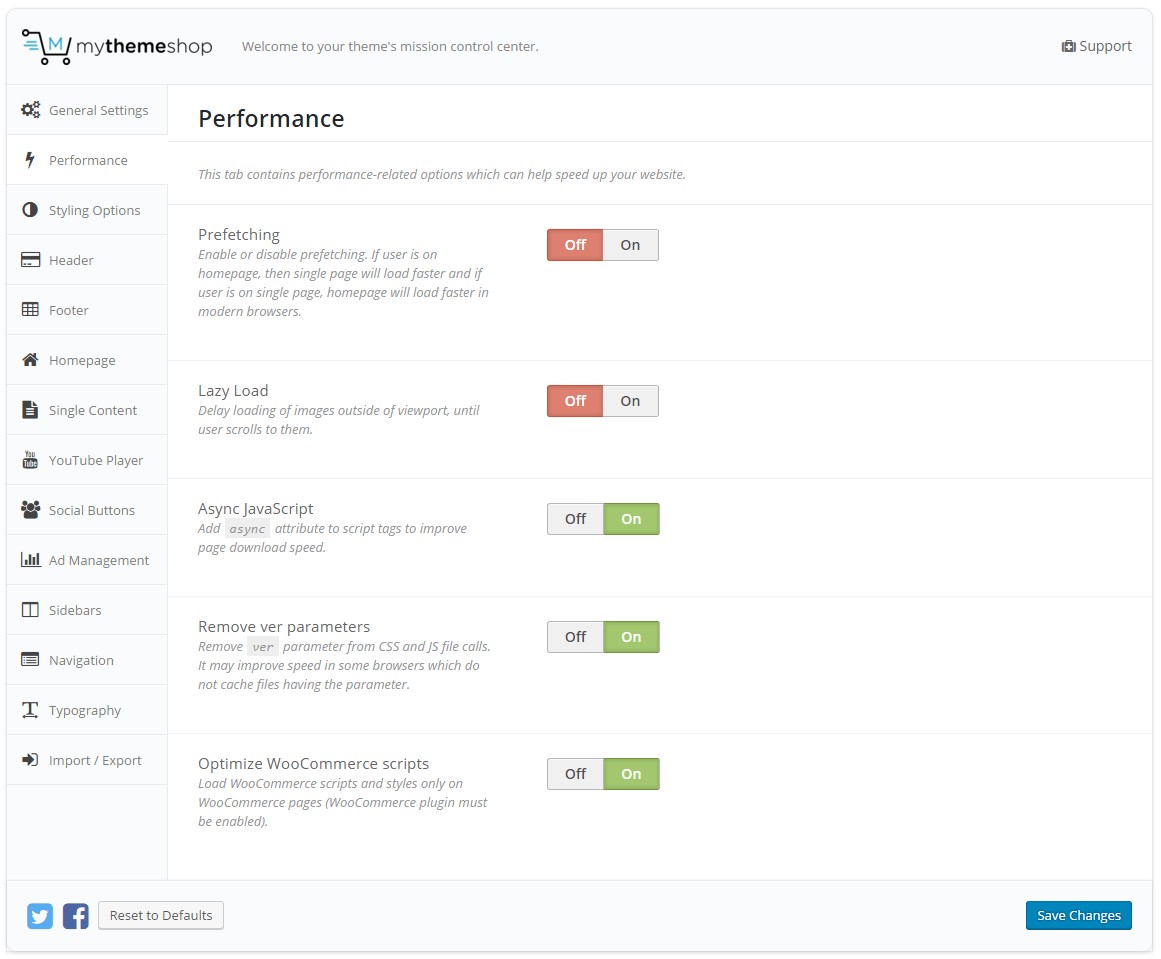This screenshot has width=1161, height=959.
Task: Open the Support link
Action: (x=1097, y=46)
